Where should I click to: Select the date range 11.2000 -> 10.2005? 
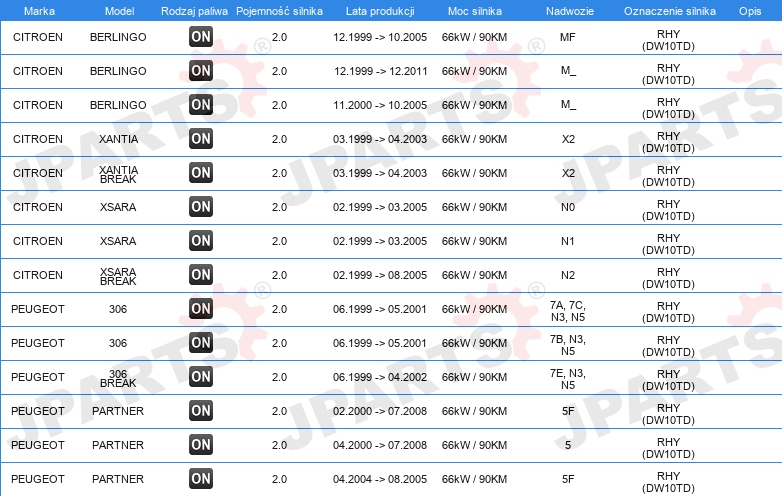pyautogui.click(x=380, y=105)
